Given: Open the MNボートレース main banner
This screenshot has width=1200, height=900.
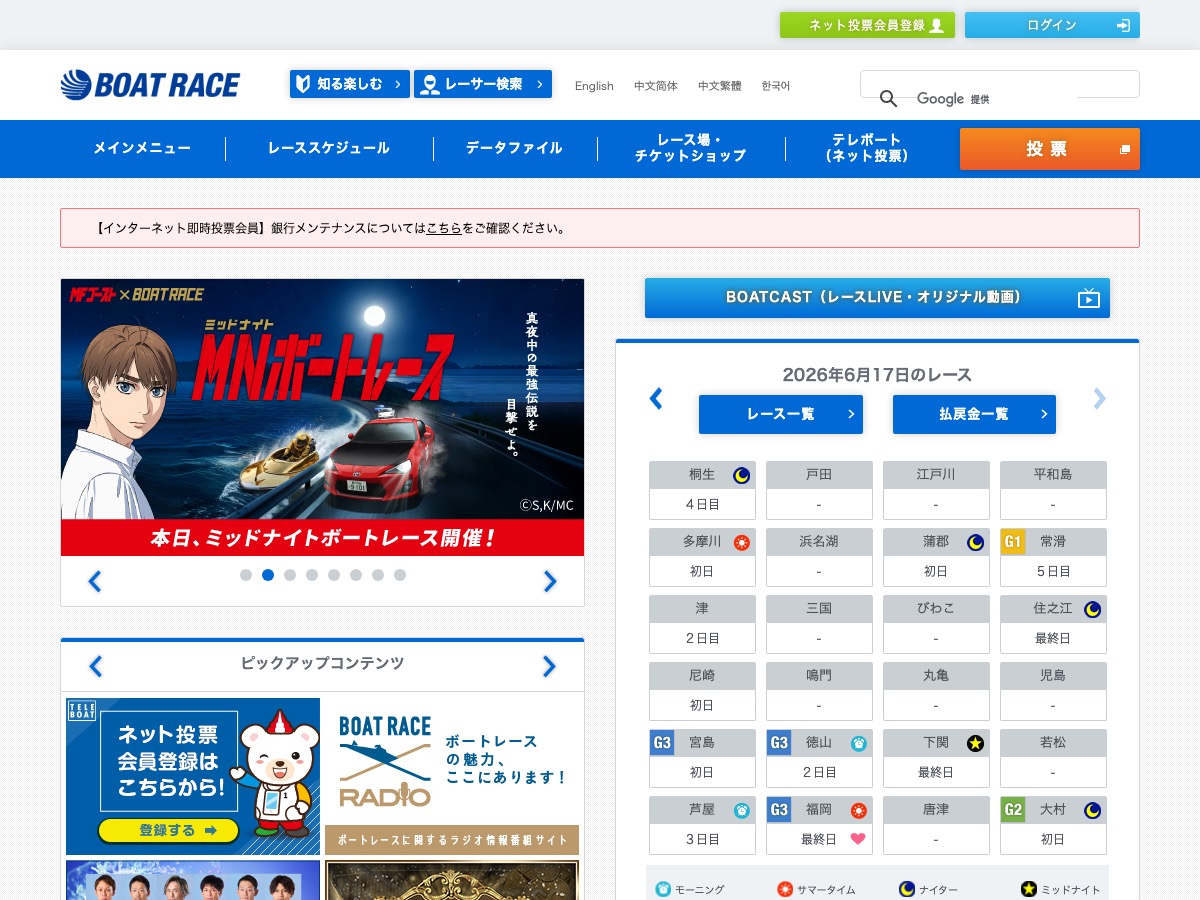Looking at the screenshot, I should coord(322,417).
